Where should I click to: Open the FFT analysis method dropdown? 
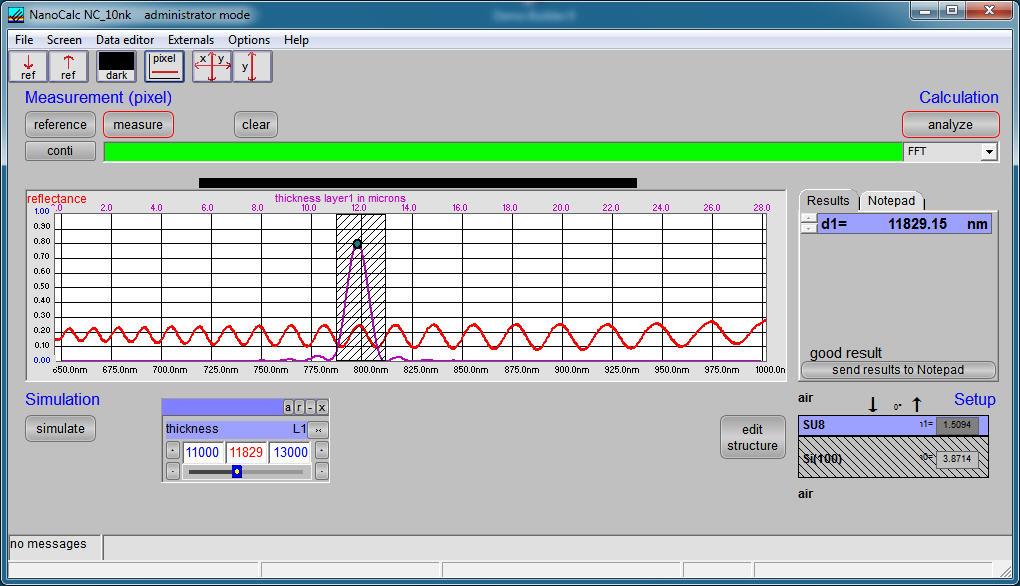(x=989, y=152)
